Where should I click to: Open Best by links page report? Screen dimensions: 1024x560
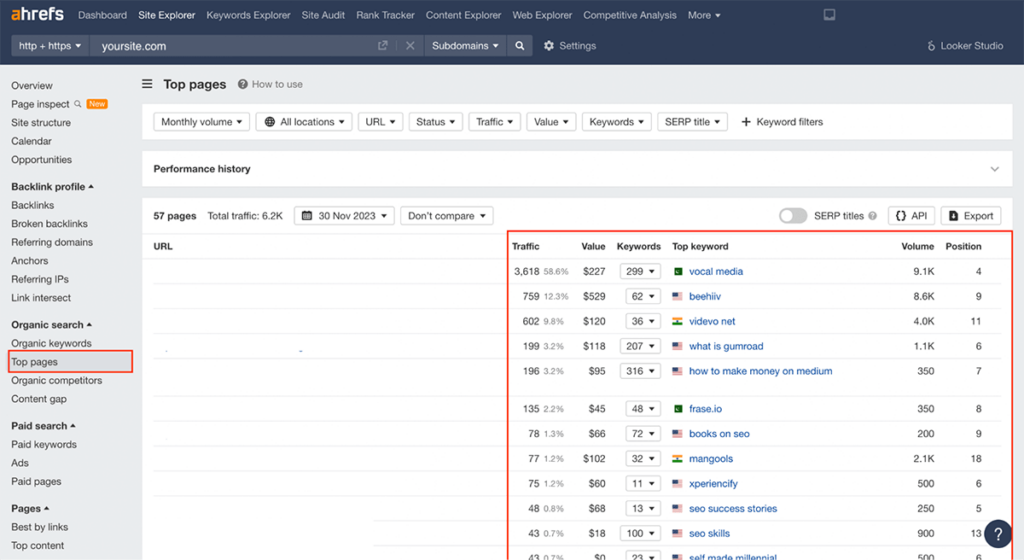click(40, 527)
